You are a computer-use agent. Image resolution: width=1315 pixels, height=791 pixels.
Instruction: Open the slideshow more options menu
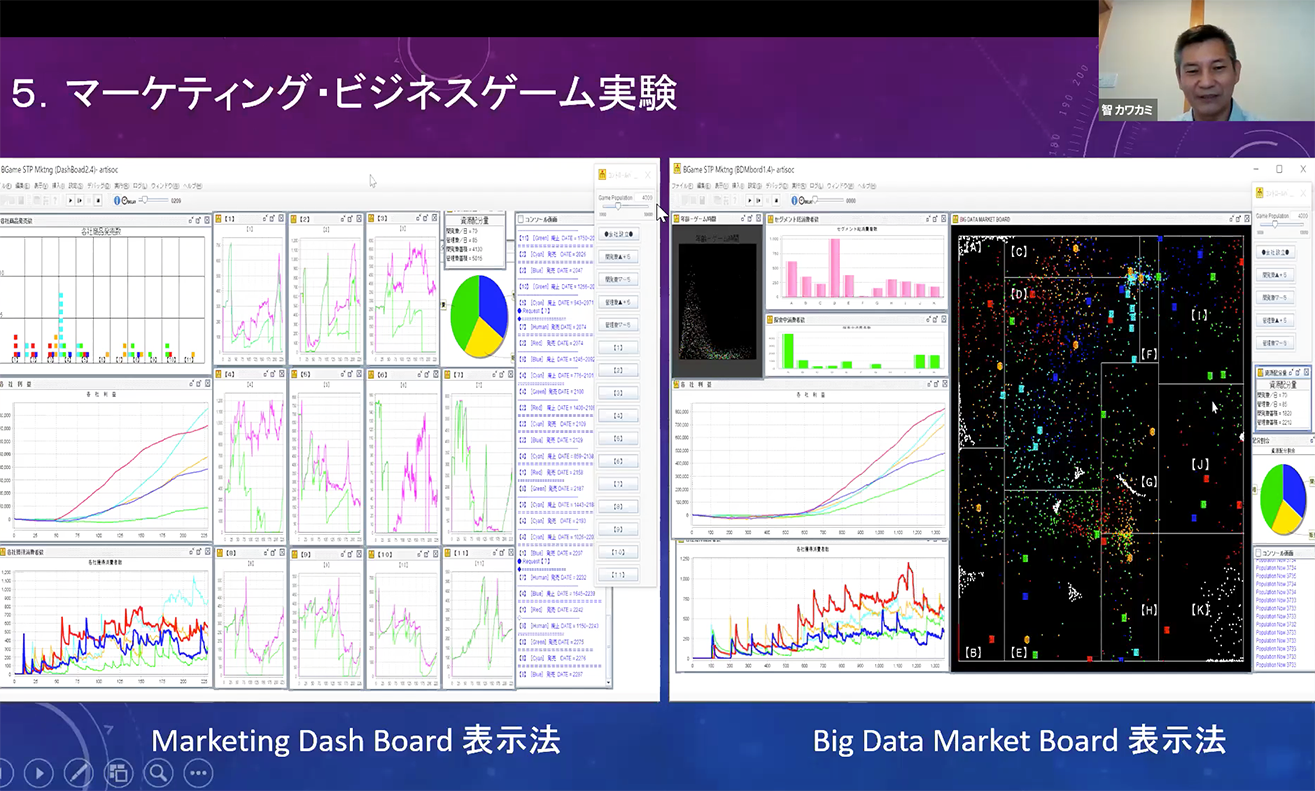198,772
